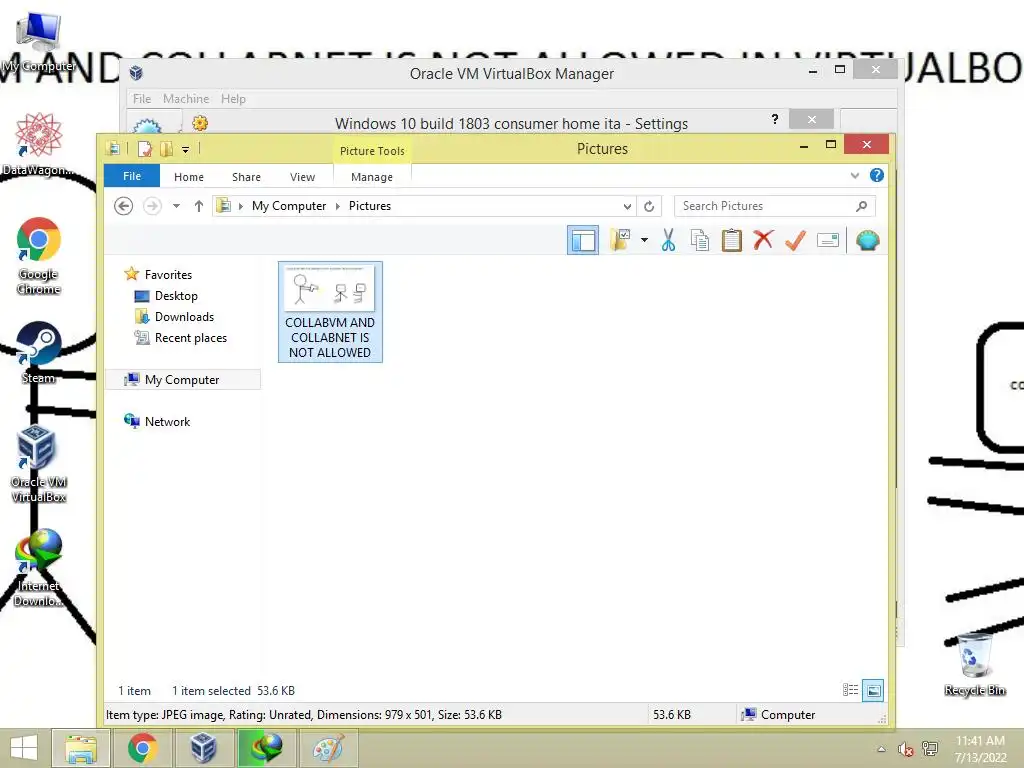Click the quick access new folder icon

pos(167,149)
